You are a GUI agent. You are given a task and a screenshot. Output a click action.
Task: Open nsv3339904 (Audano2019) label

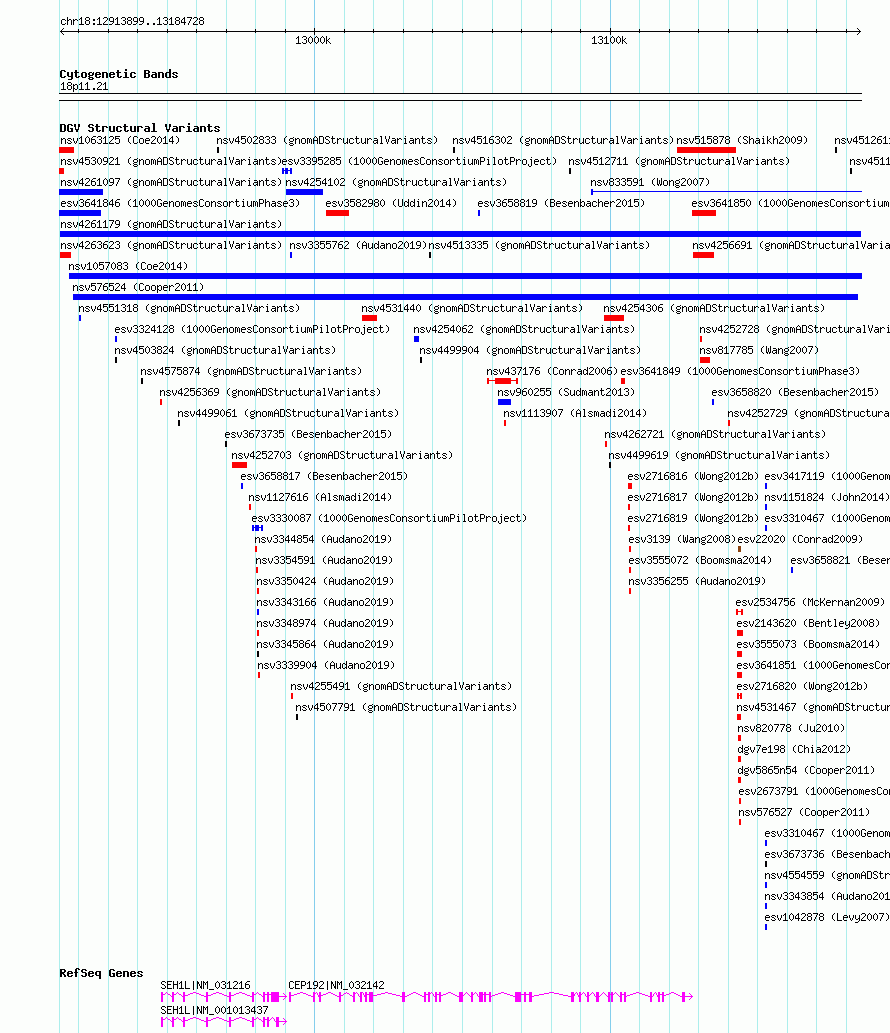point(325,666)
